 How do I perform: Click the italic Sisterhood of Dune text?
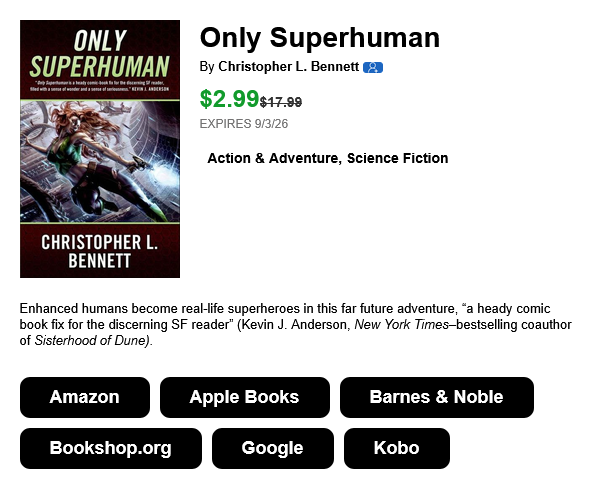click(92, 340)
